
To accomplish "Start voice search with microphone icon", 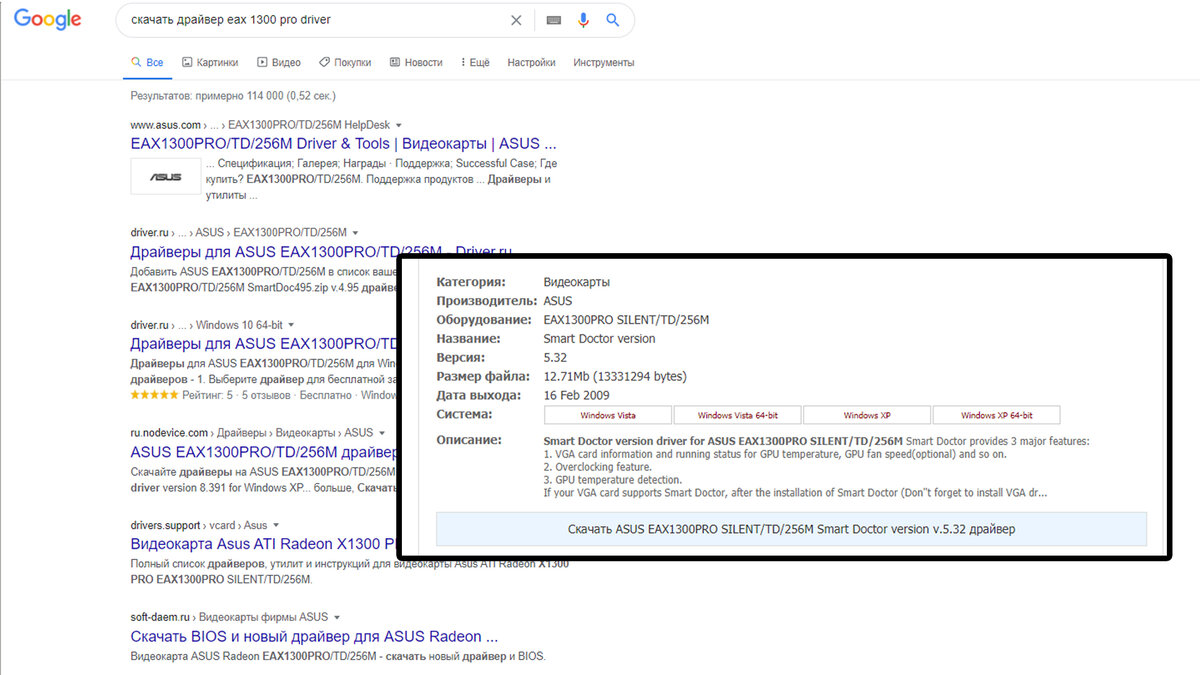I will point(583,20).
